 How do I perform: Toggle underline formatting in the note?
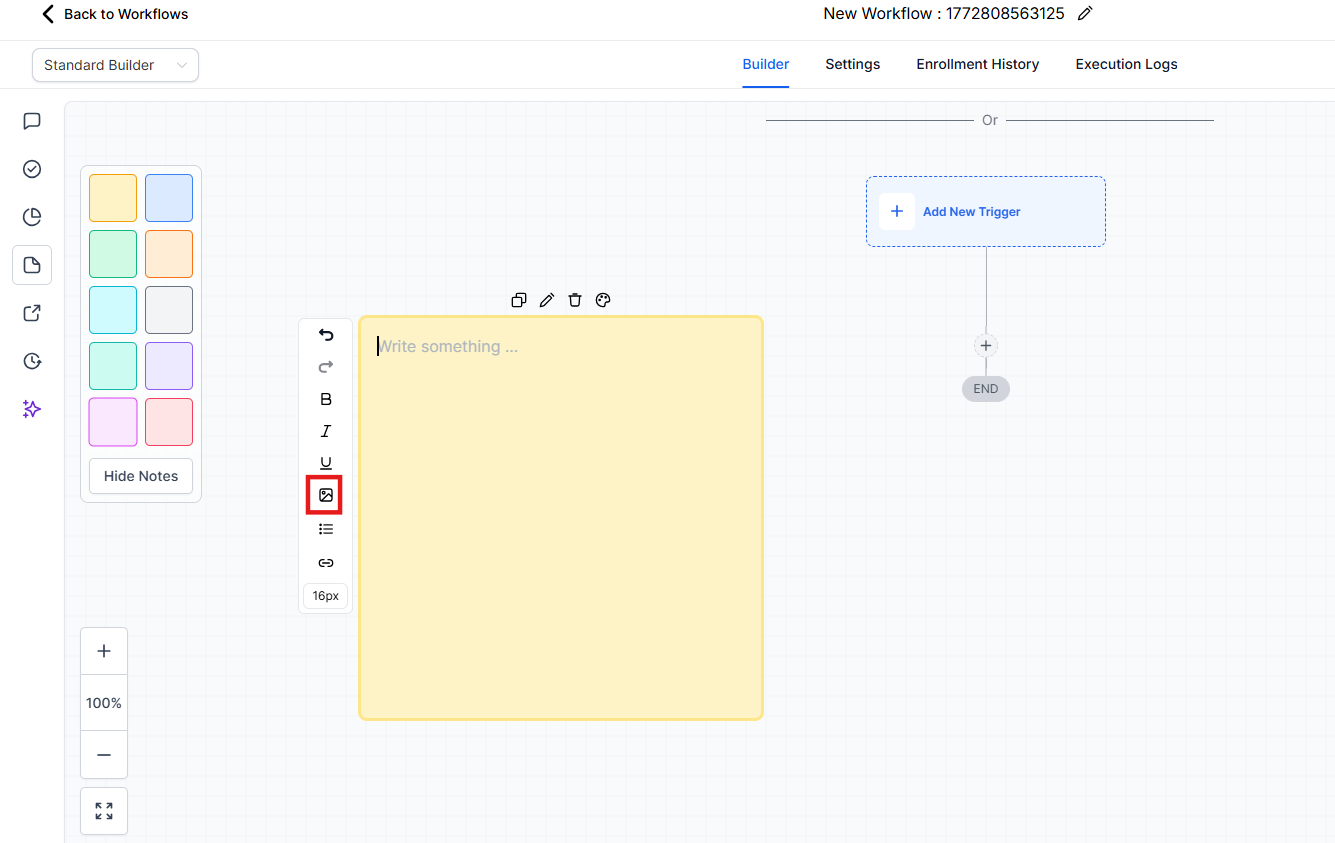tap(325, 463)
